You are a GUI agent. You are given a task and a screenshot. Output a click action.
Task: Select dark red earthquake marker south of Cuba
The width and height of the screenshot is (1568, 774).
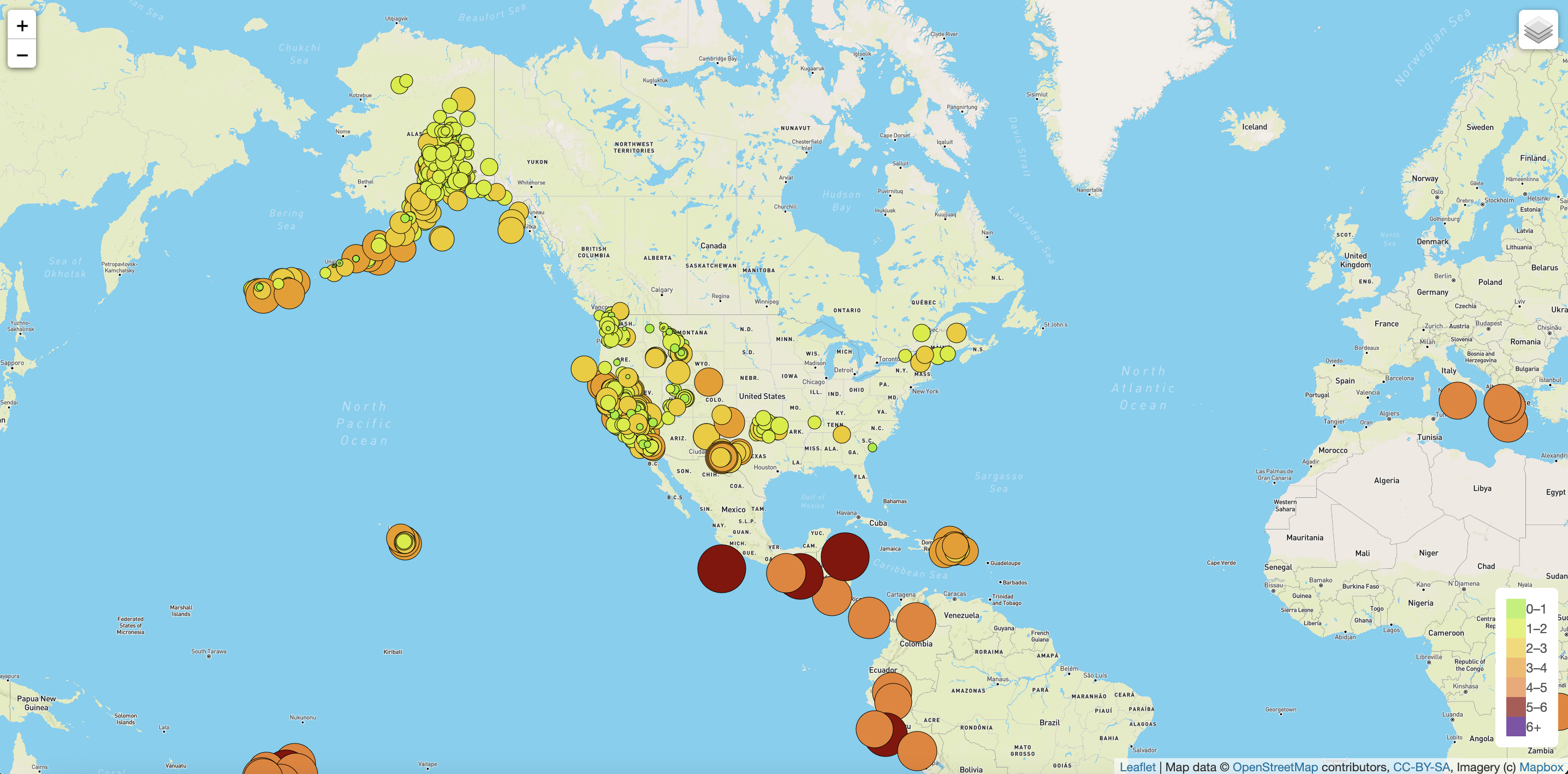[845, 556]
